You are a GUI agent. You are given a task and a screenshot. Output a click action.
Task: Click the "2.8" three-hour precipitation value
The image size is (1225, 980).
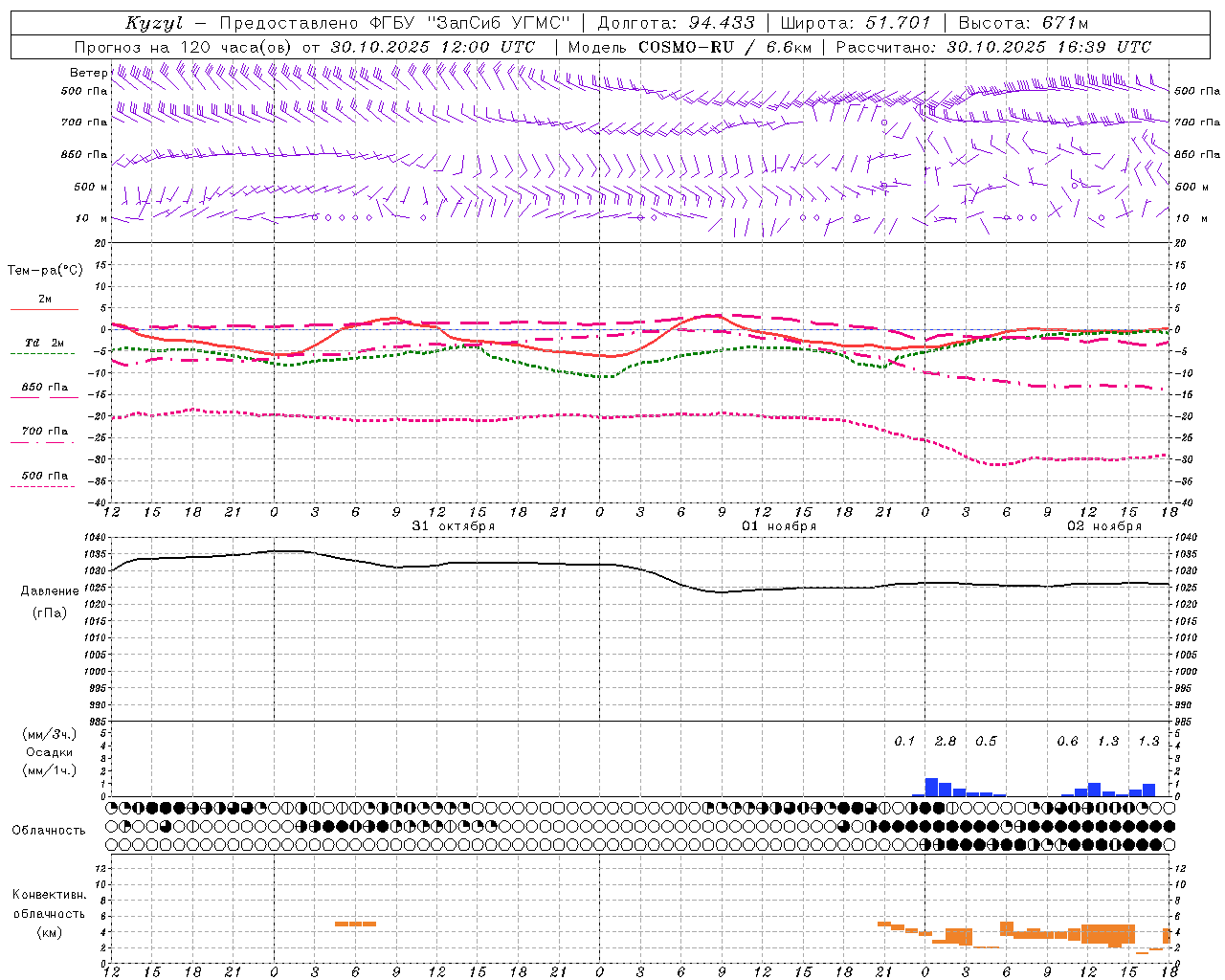pyautogui.click(x=946, y=742)
